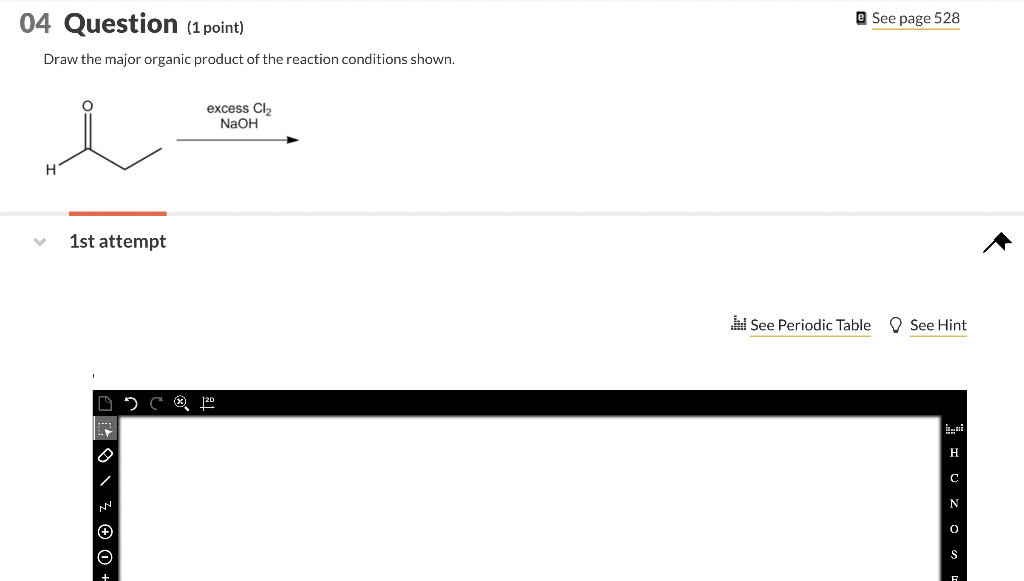Click the new/clear canvas icon

tap(105, 402)
